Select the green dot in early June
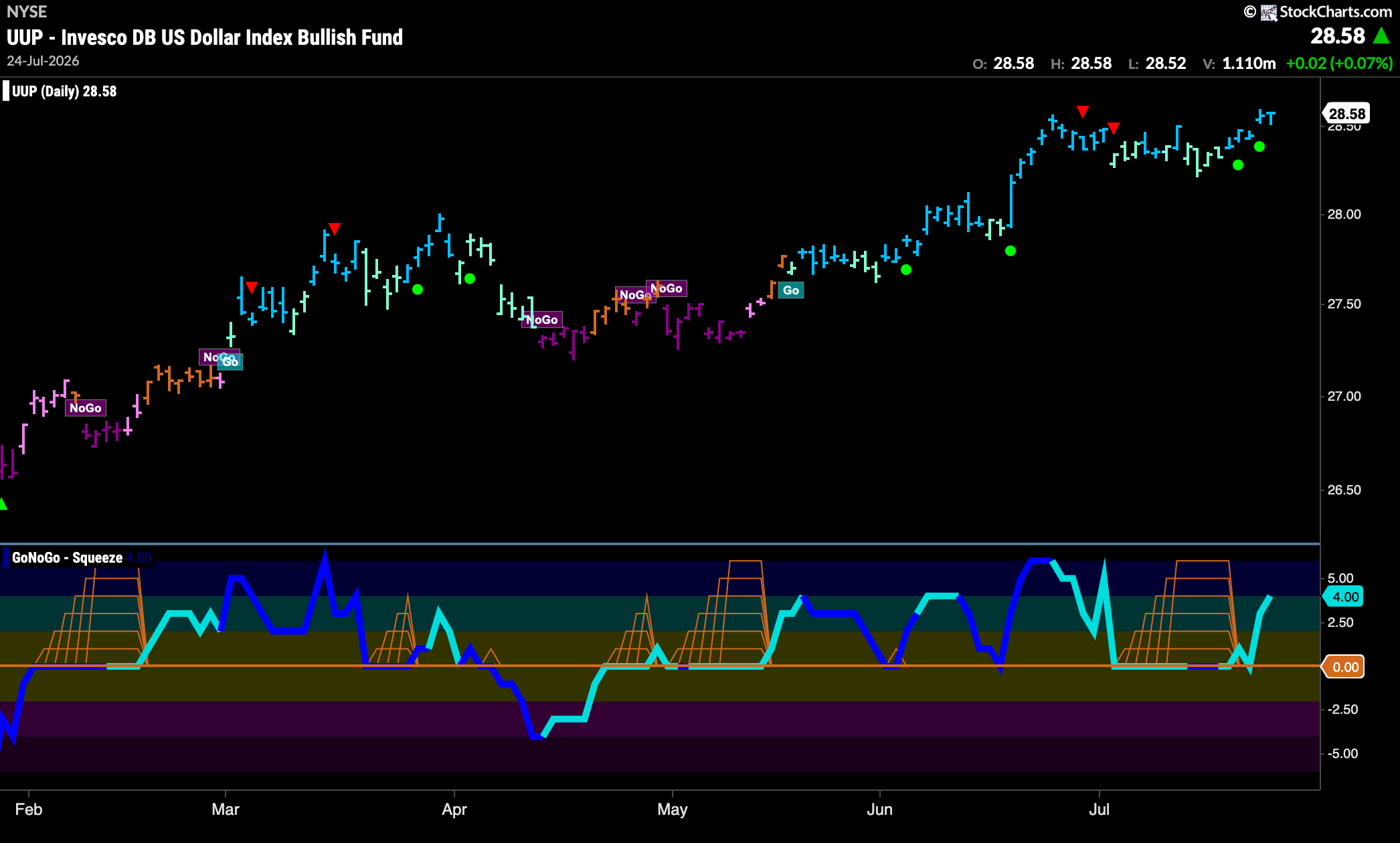1400x843 pixels. 906,270
